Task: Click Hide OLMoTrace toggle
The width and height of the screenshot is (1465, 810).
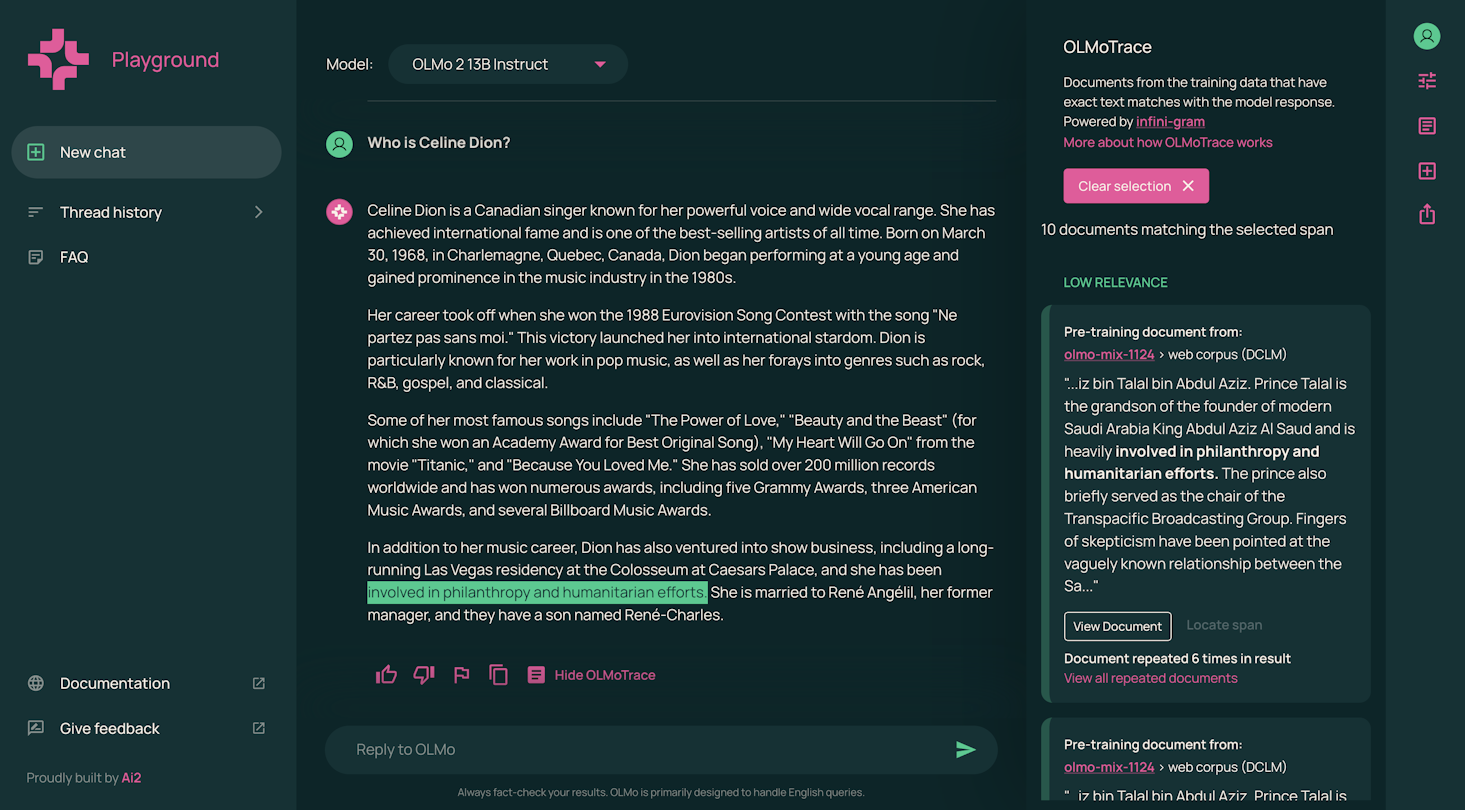Action: [605, 675]
